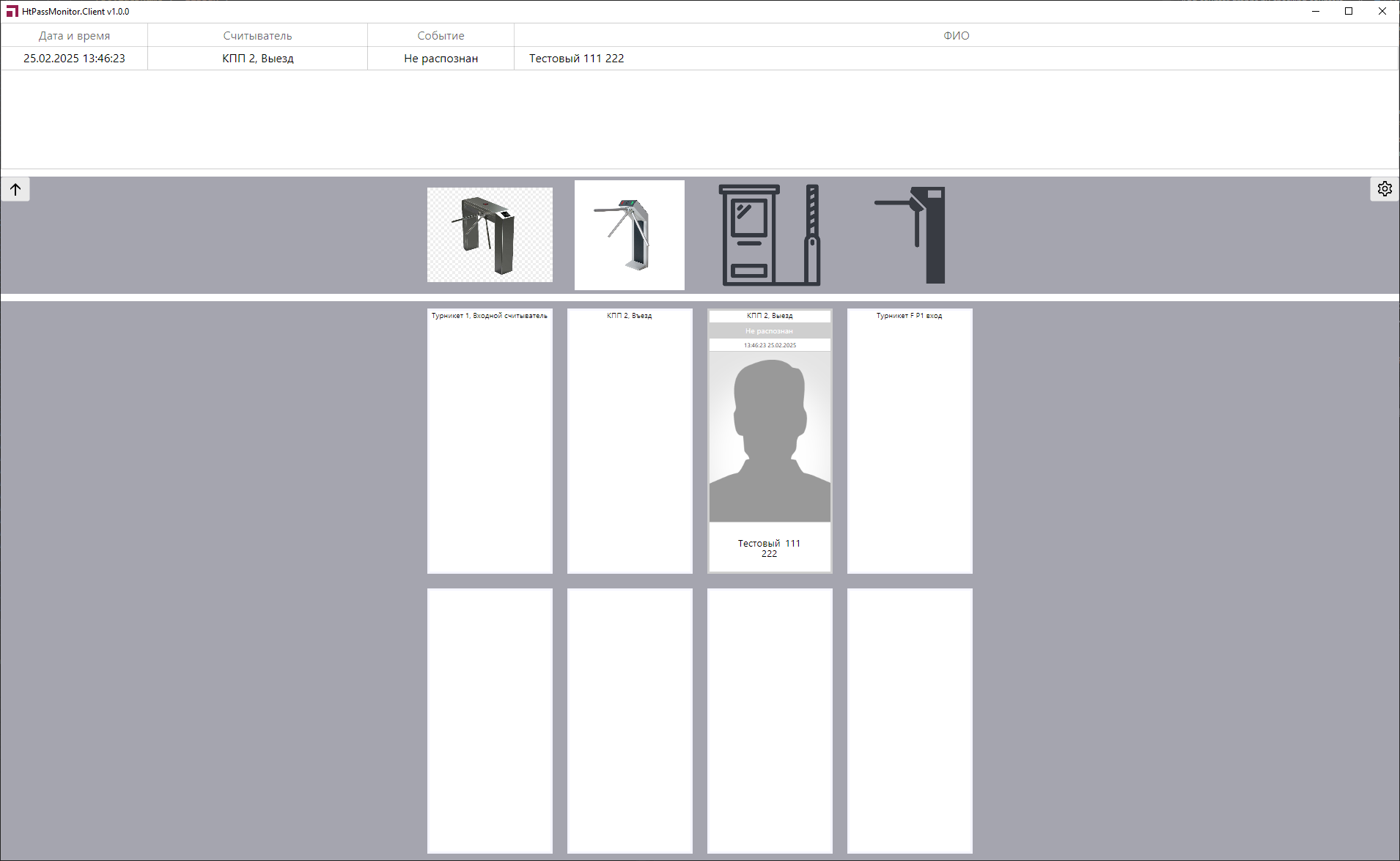Click the ФИО column header
This screenshot has width=1400, height=861.
(x=956, y=36)
